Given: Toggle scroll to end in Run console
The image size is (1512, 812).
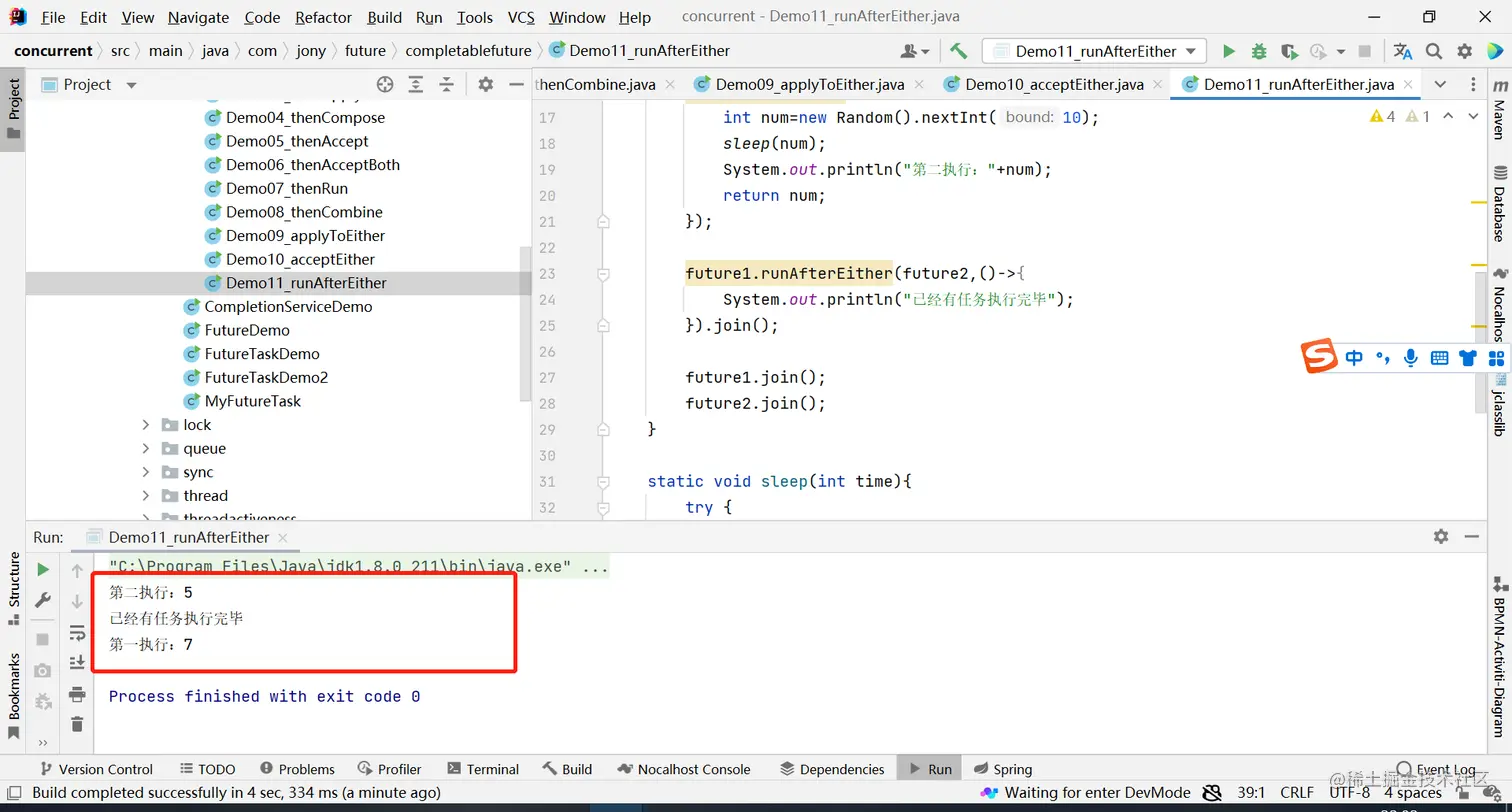Looking at the screenshot, I should (x=77, y=663).
